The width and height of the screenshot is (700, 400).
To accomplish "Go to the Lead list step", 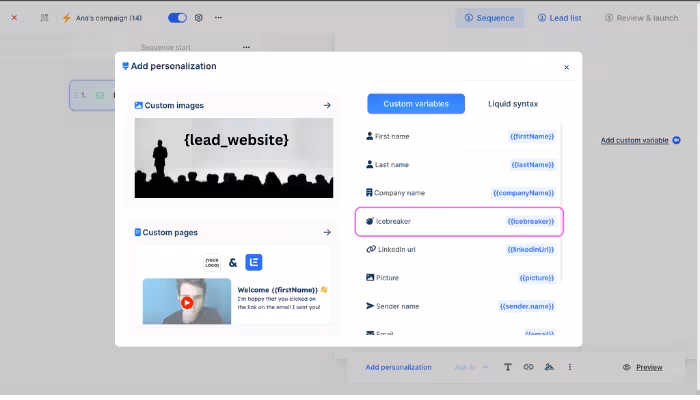I will (x=559, y=18).
